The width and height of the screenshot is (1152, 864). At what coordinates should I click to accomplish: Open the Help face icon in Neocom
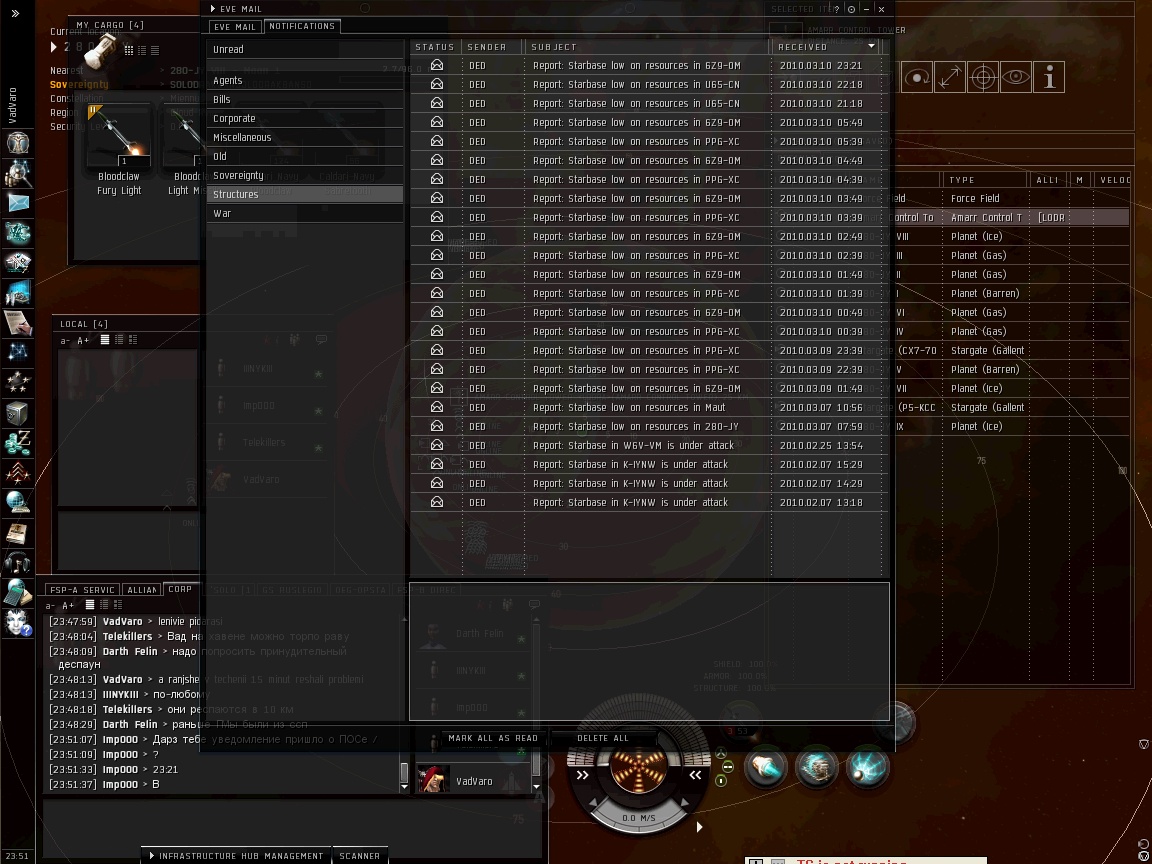pos(18,623)
